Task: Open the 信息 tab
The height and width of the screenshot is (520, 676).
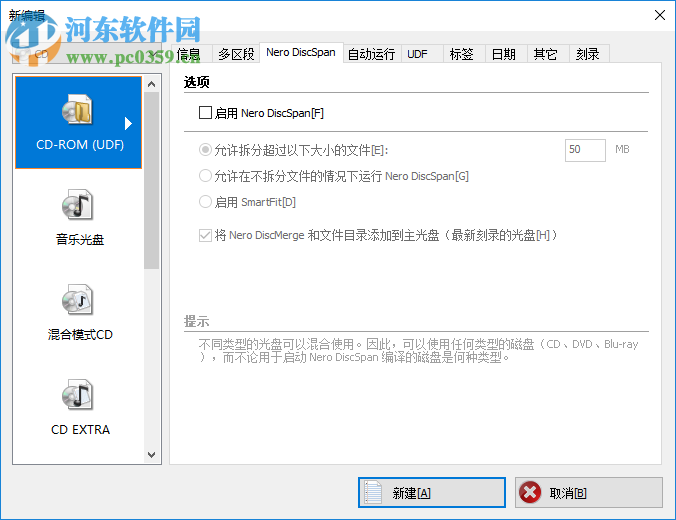Action: click(191, 54)
